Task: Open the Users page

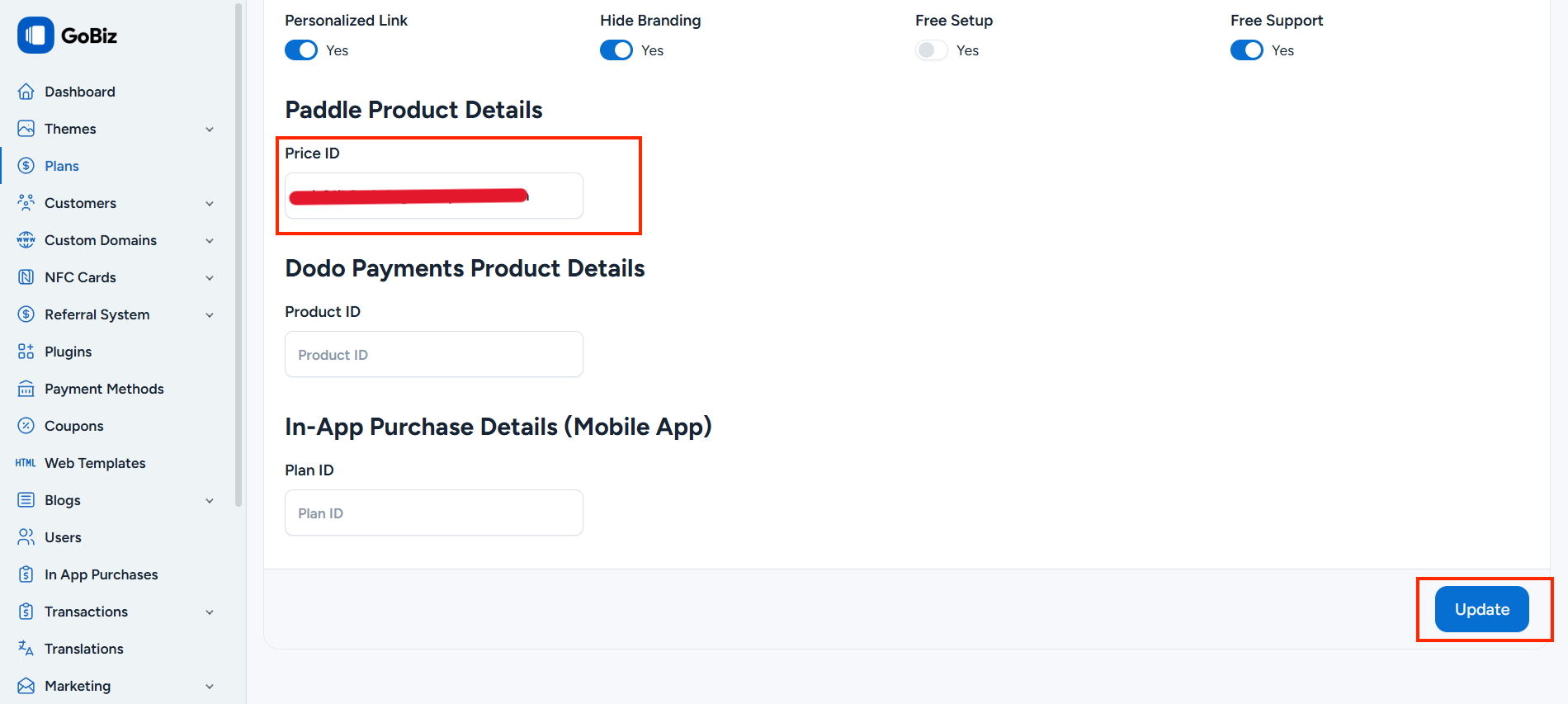Action: 63,536
